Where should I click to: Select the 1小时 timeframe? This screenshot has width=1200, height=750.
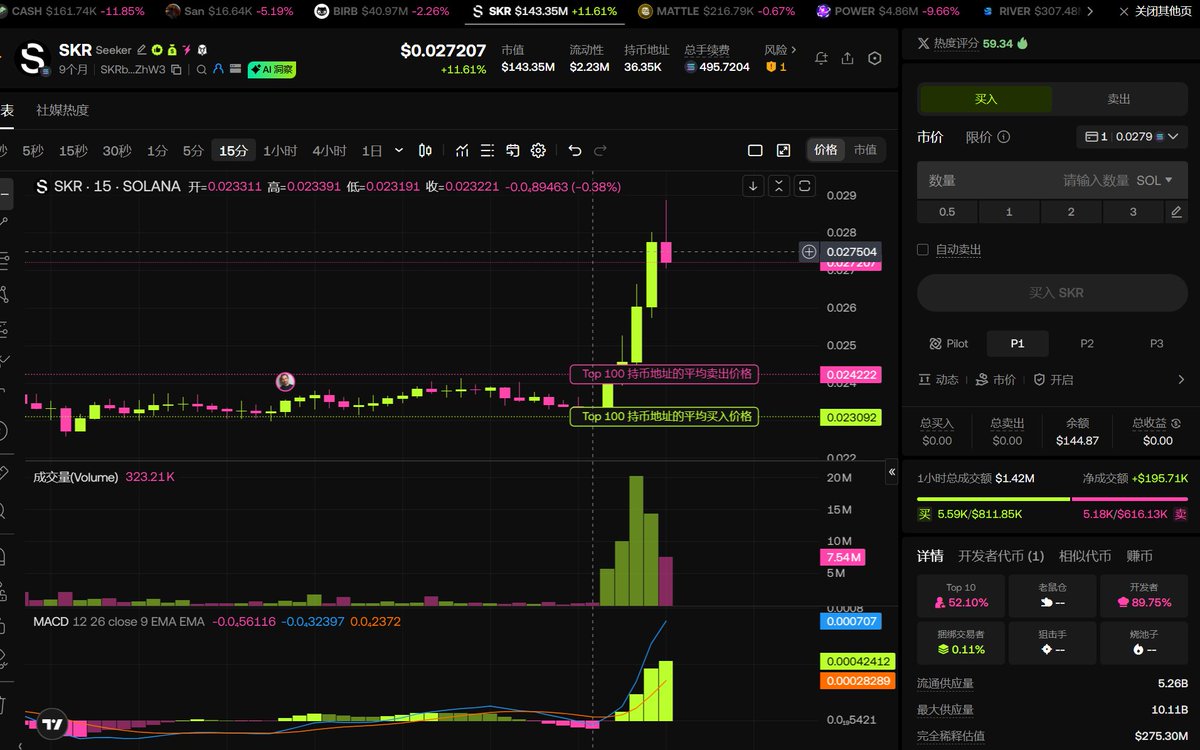pos(280,151)
